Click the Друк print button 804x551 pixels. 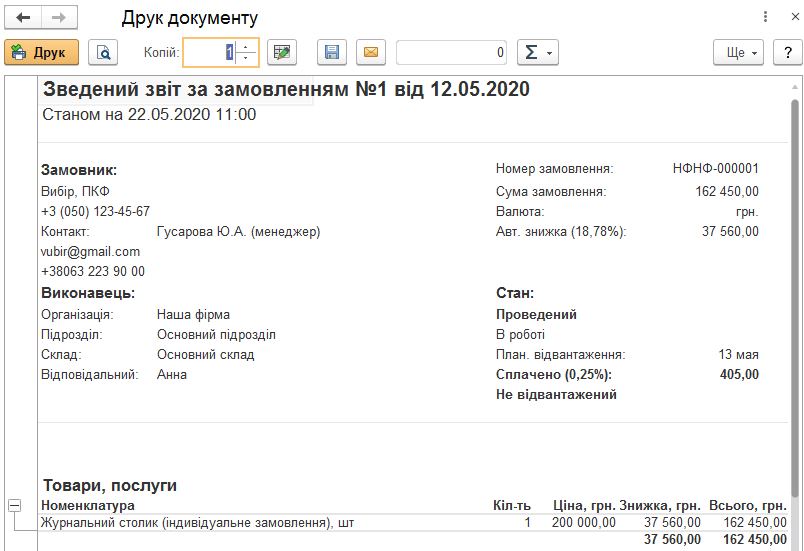[42, 52]
